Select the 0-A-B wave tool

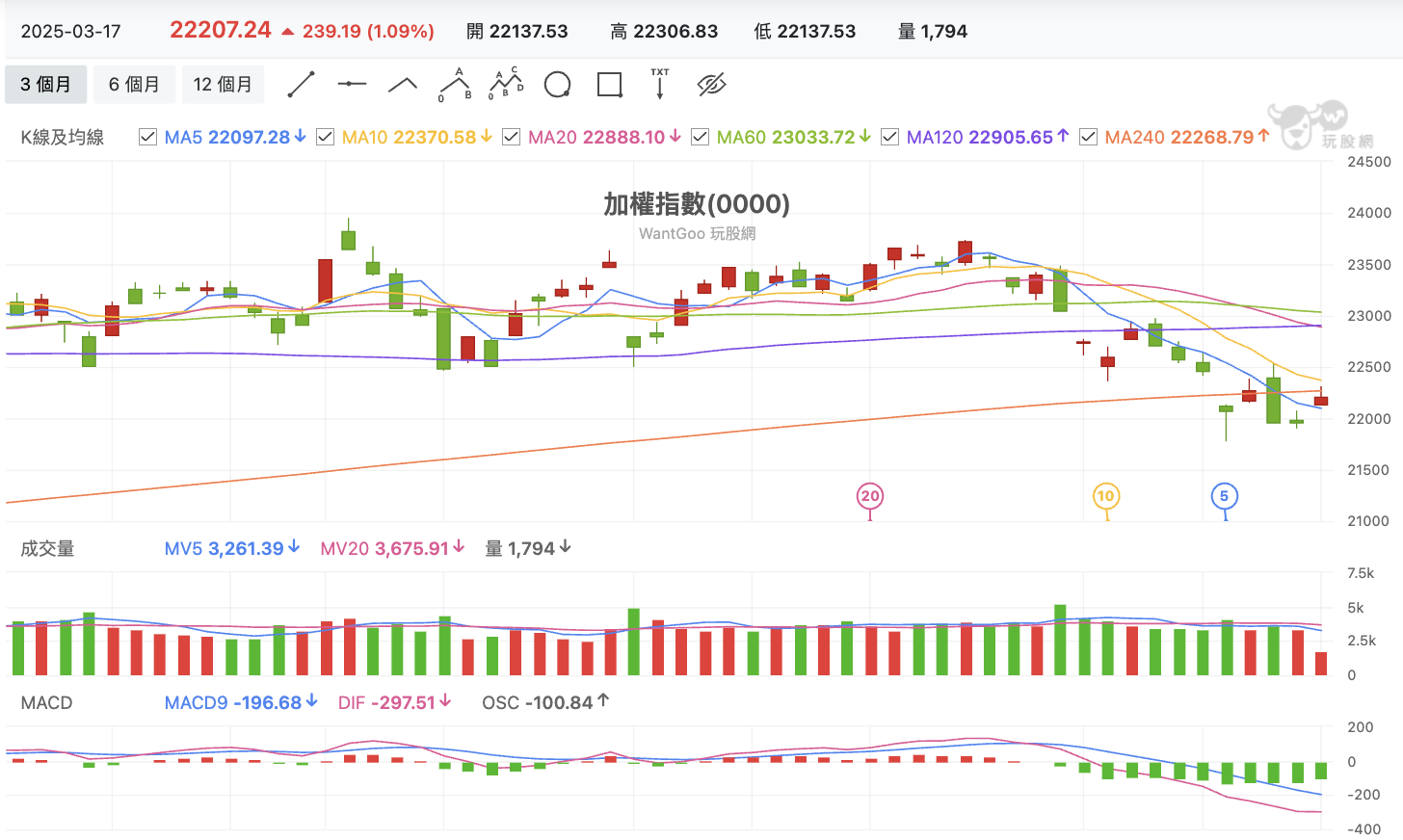[455, 85]
